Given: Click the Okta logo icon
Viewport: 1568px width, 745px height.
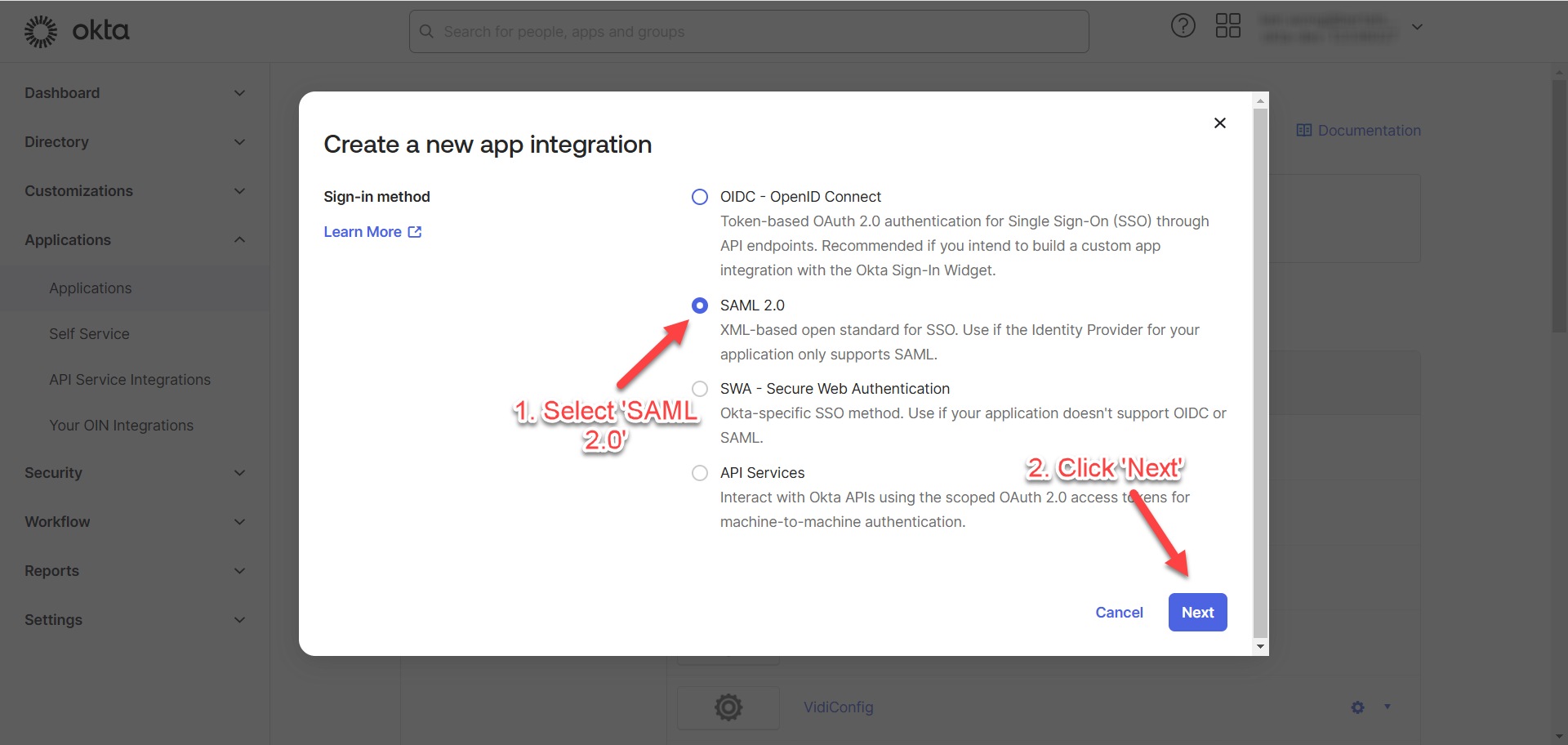Looking at the screenshot, I should 41,32.
